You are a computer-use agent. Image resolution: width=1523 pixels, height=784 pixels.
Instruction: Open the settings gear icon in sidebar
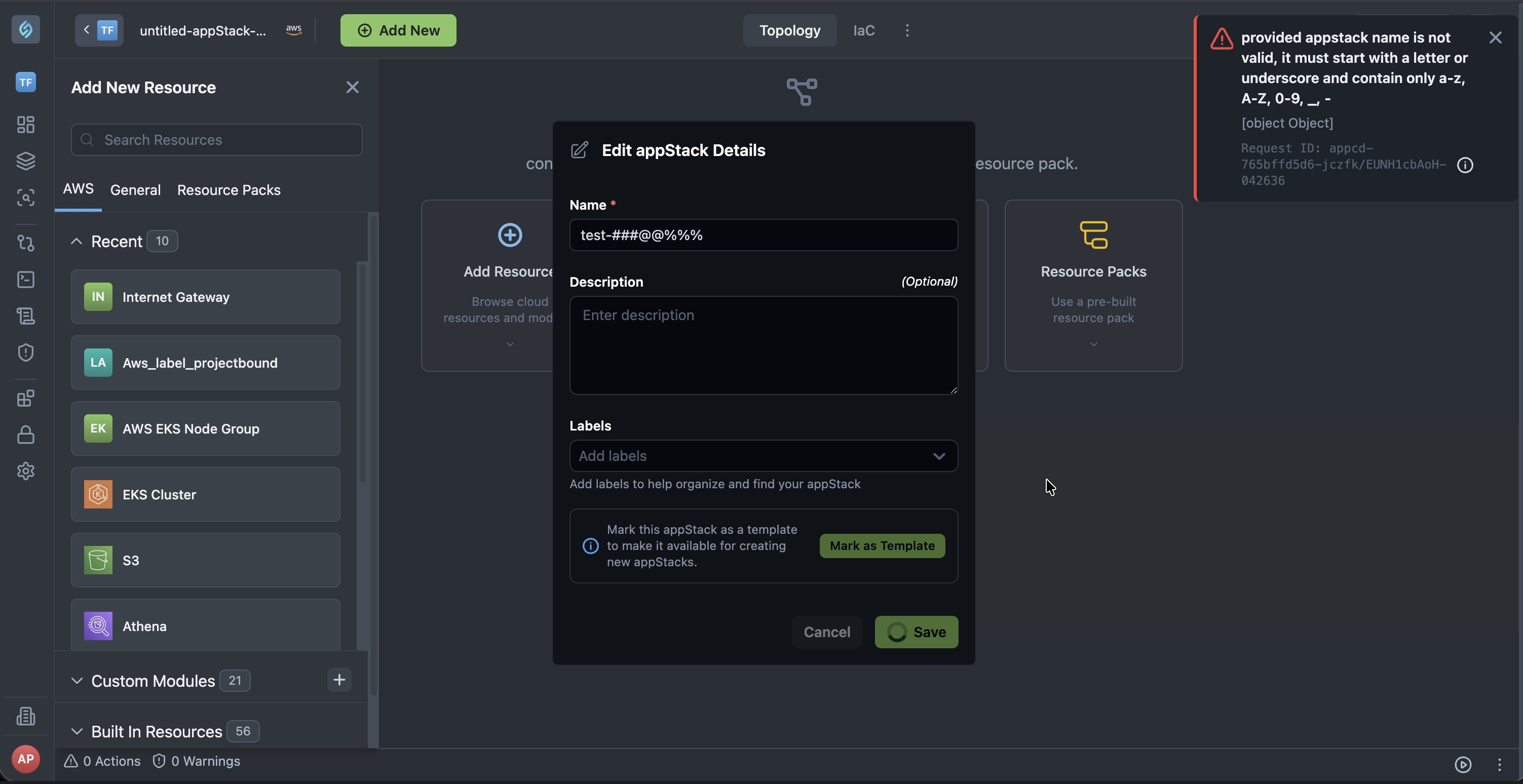click(25, 472)
